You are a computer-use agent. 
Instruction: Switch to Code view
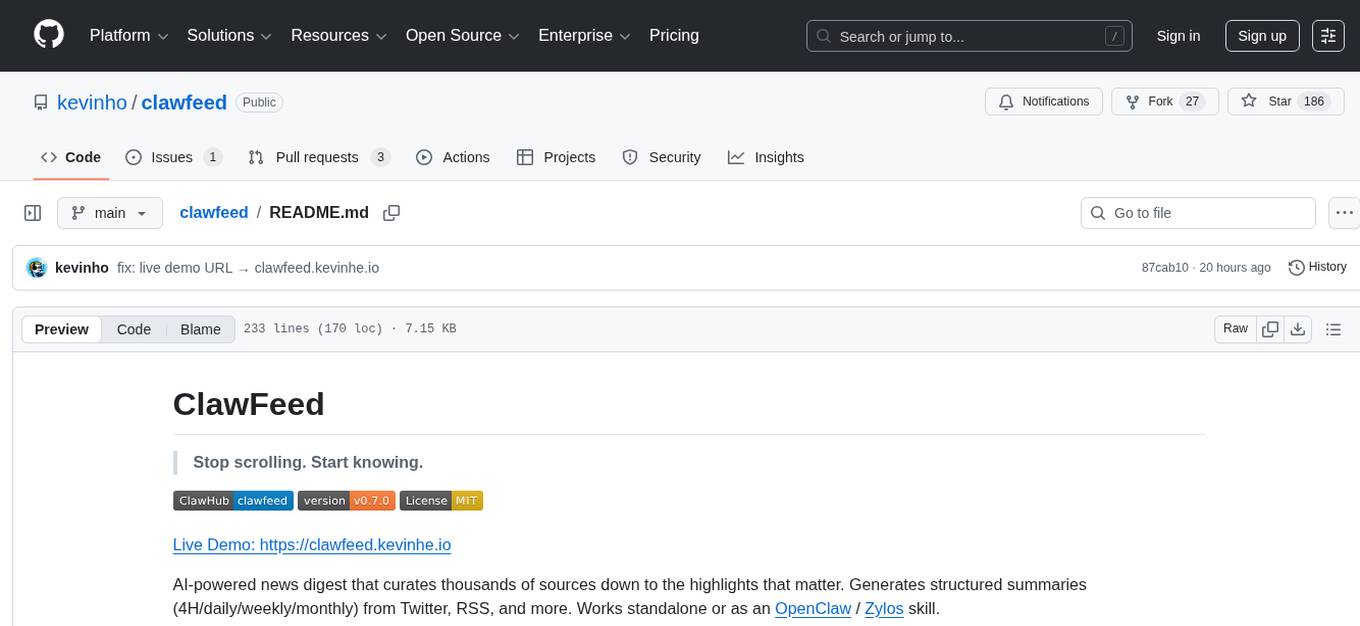134,329
